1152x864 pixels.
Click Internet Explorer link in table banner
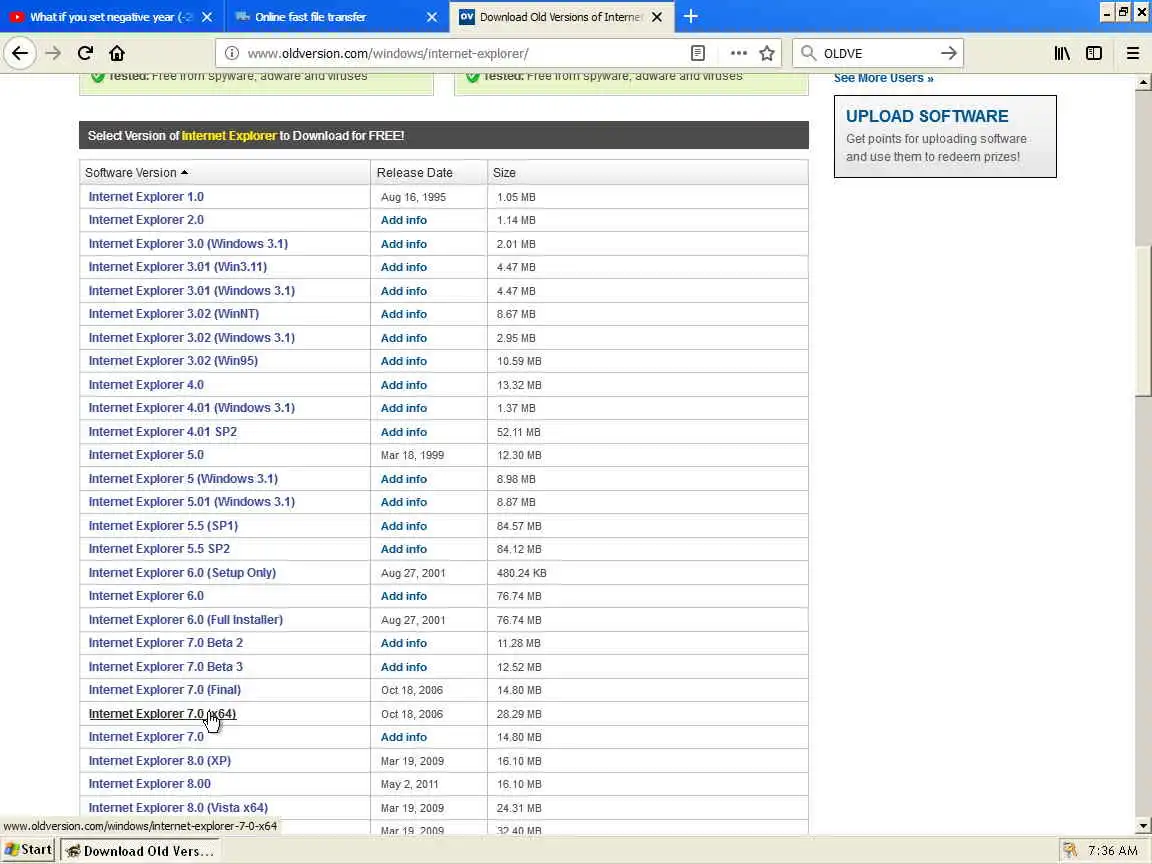coord(228,135)
